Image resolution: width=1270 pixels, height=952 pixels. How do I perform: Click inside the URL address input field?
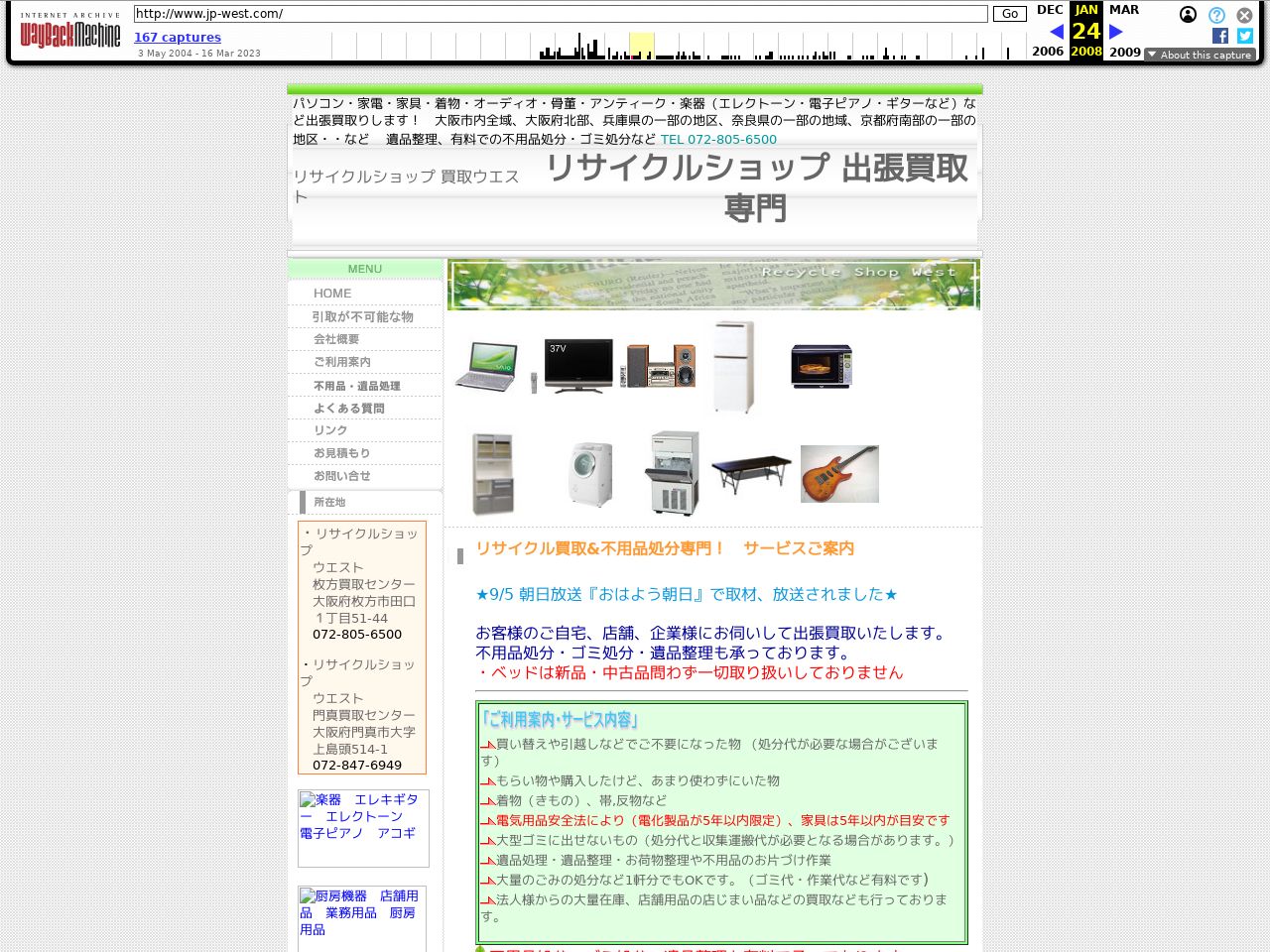pyautogui.click(x=556, y=14)
